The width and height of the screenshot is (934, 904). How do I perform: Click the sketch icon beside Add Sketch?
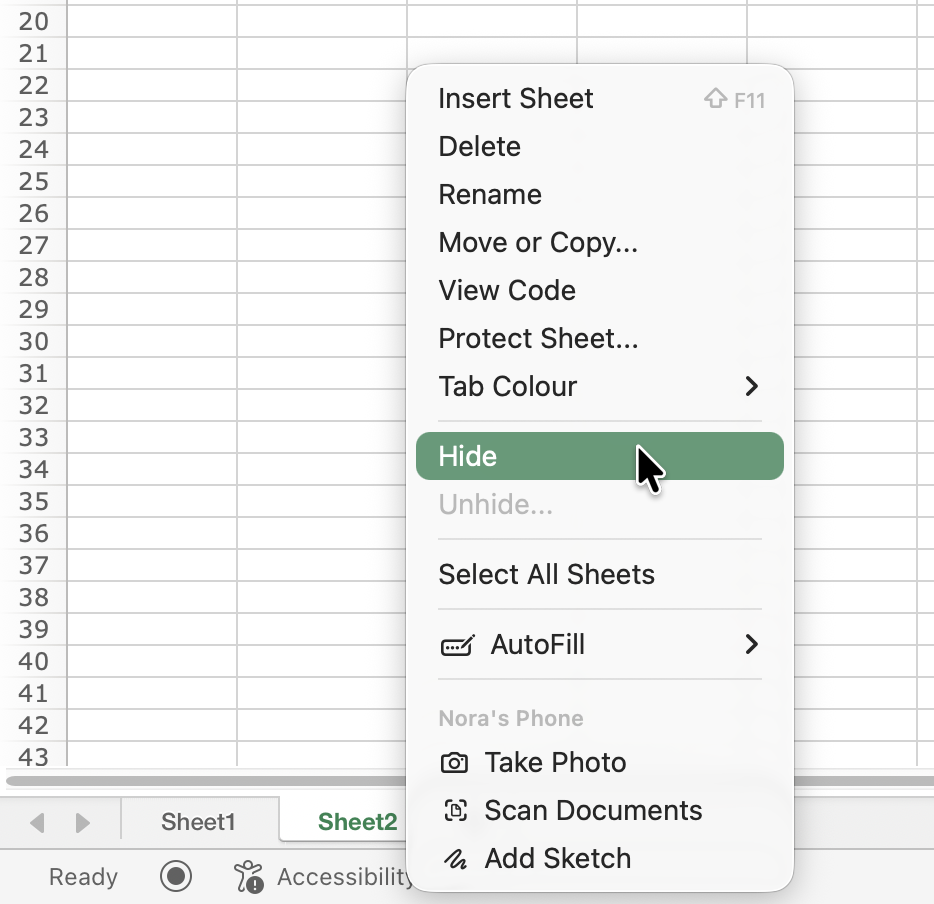click(x=454, y=859)
